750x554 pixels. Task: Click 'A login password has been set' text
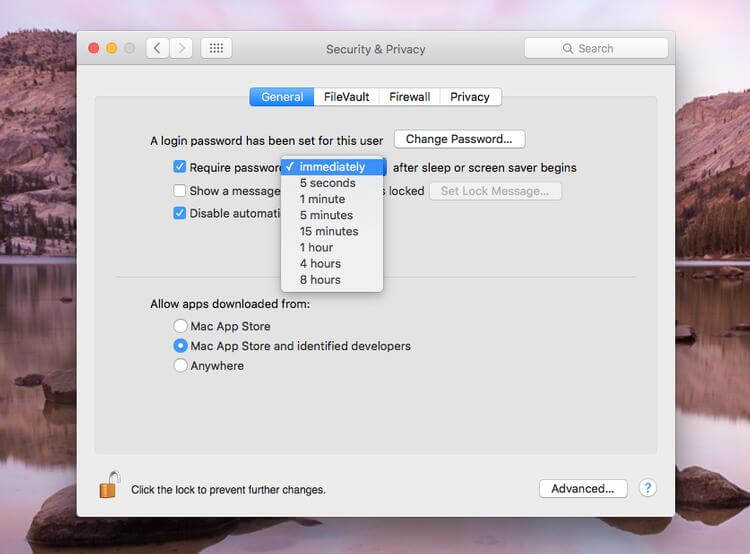(x=266, y=141)
